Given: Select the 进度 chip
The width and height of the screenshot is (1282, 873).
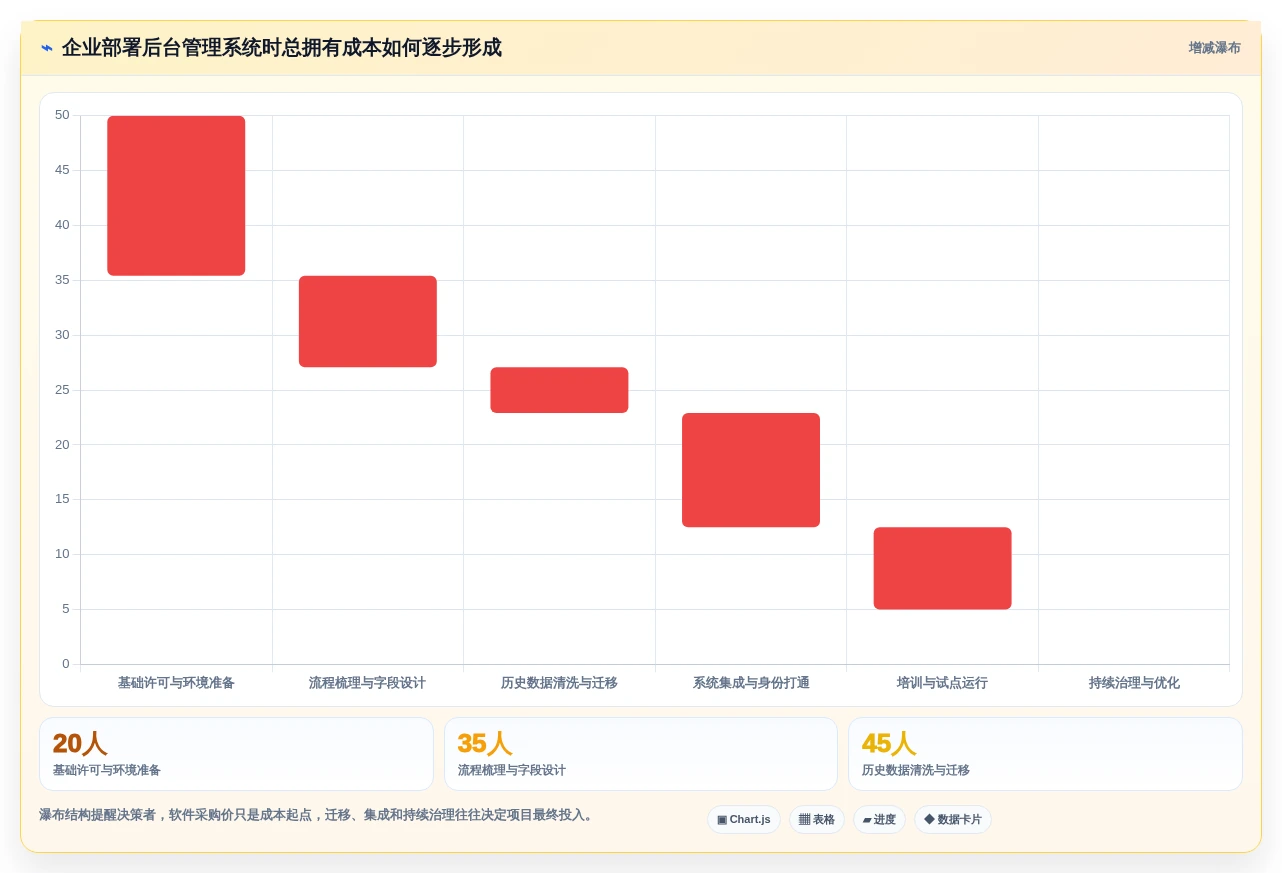Looking at the screenshot, I should click(879, 820).
